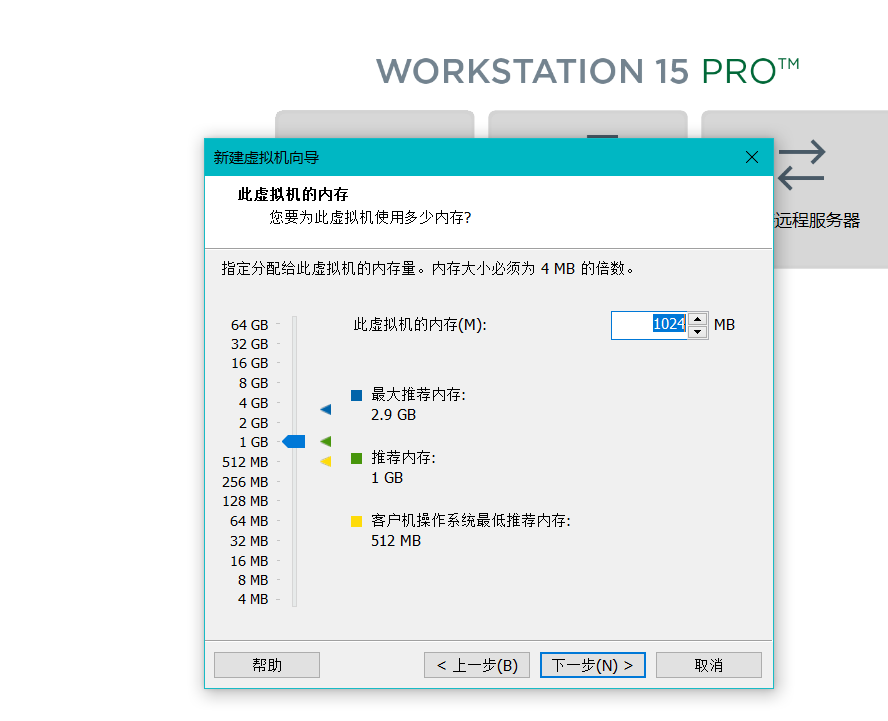Select the 128 MB label on memory scale

[x=245, y=501]
